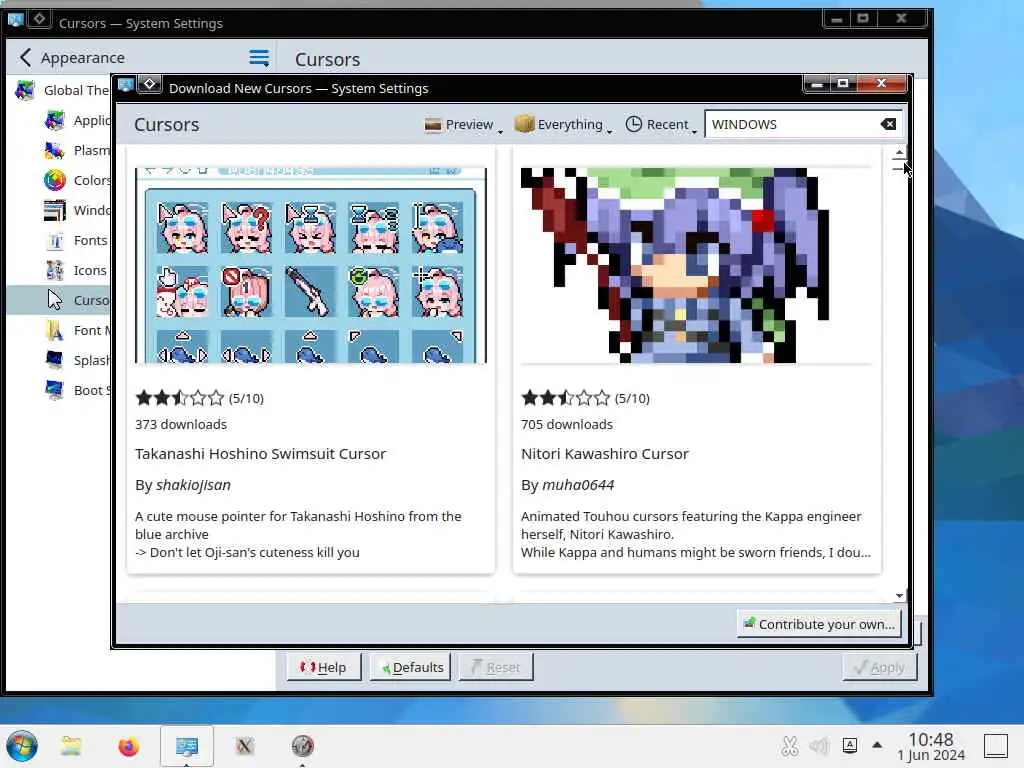The width and height of the screenshot is (1024, 768).
Task: Open the X application on the taskbar
Action: point(245,746)
